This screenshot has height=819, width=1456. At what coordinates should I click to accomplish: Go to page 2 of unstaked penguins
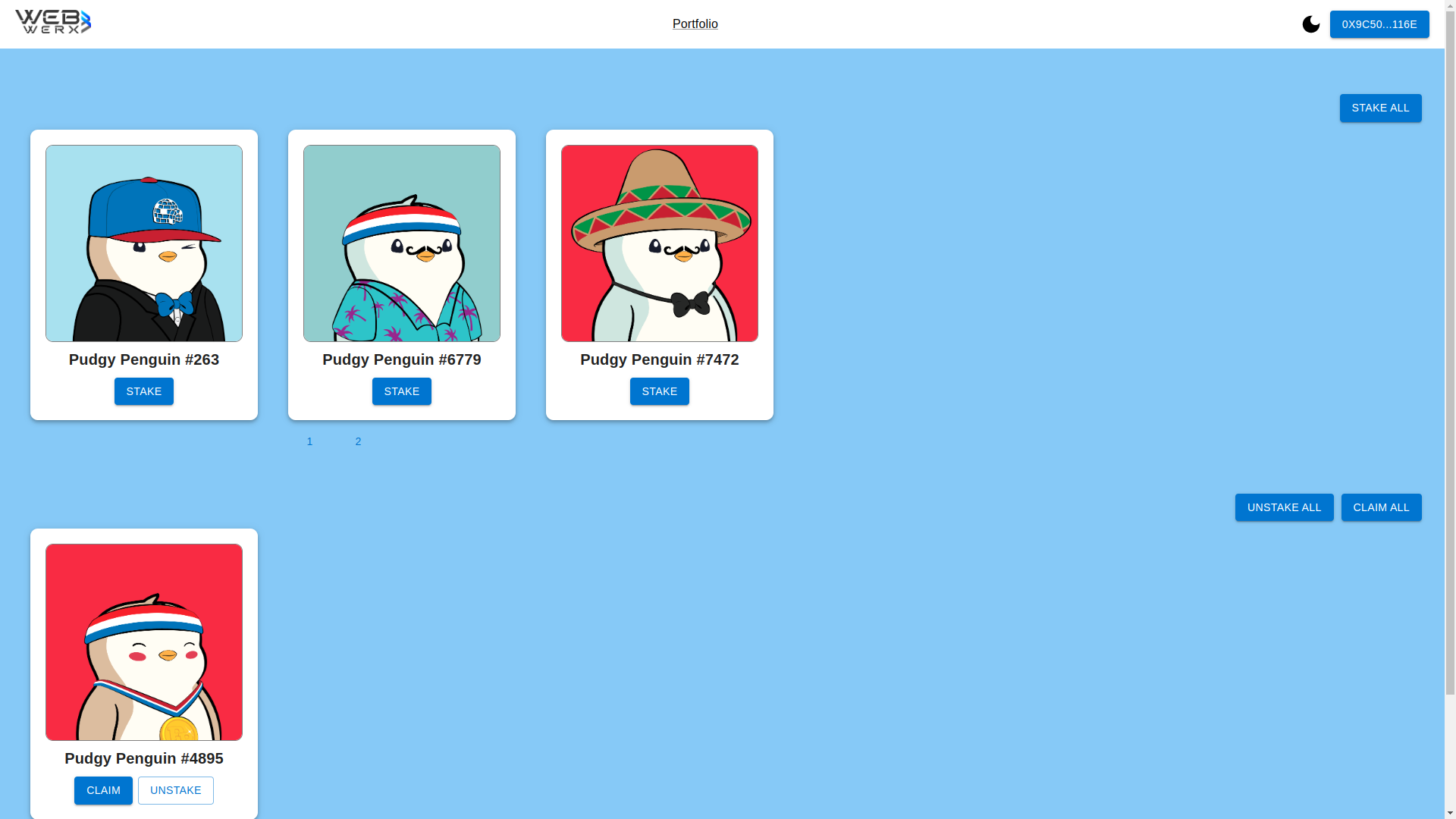[x=358, y=441]
